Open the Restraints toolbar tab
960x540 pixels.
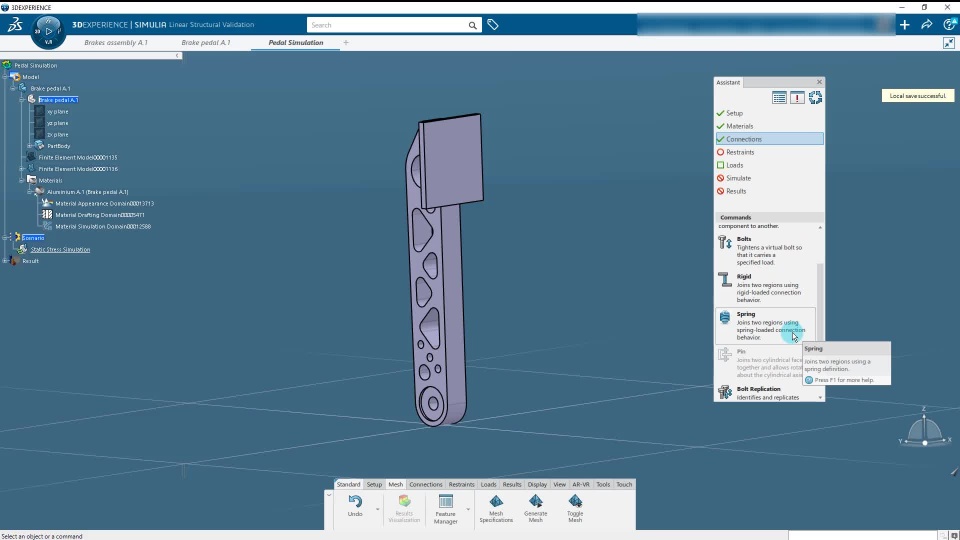pyautogui.click(x=462, y=484)
